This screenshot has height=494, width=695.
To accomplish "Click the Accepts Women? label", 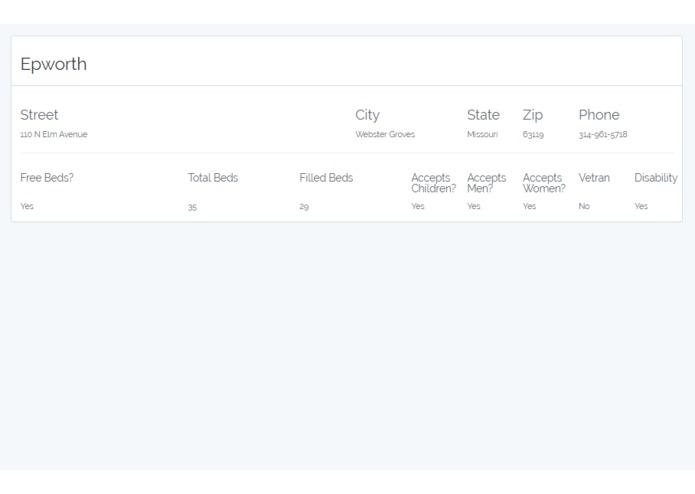I will pyautogui.click(x=544, y=183).
